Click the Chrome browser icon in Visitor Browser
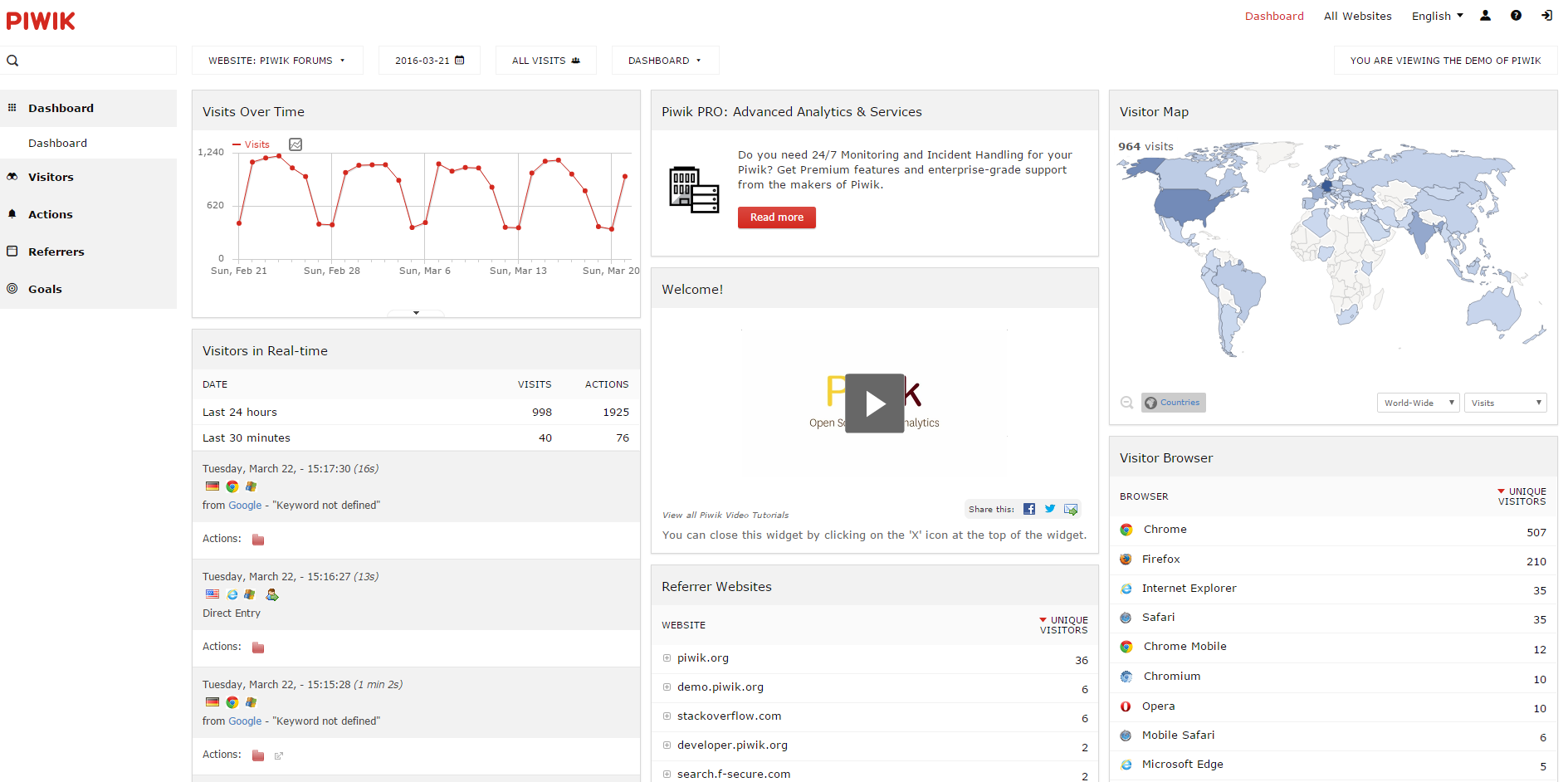Image resolution: width=1568 pixels, height=782 pixels. point(1126,530)
